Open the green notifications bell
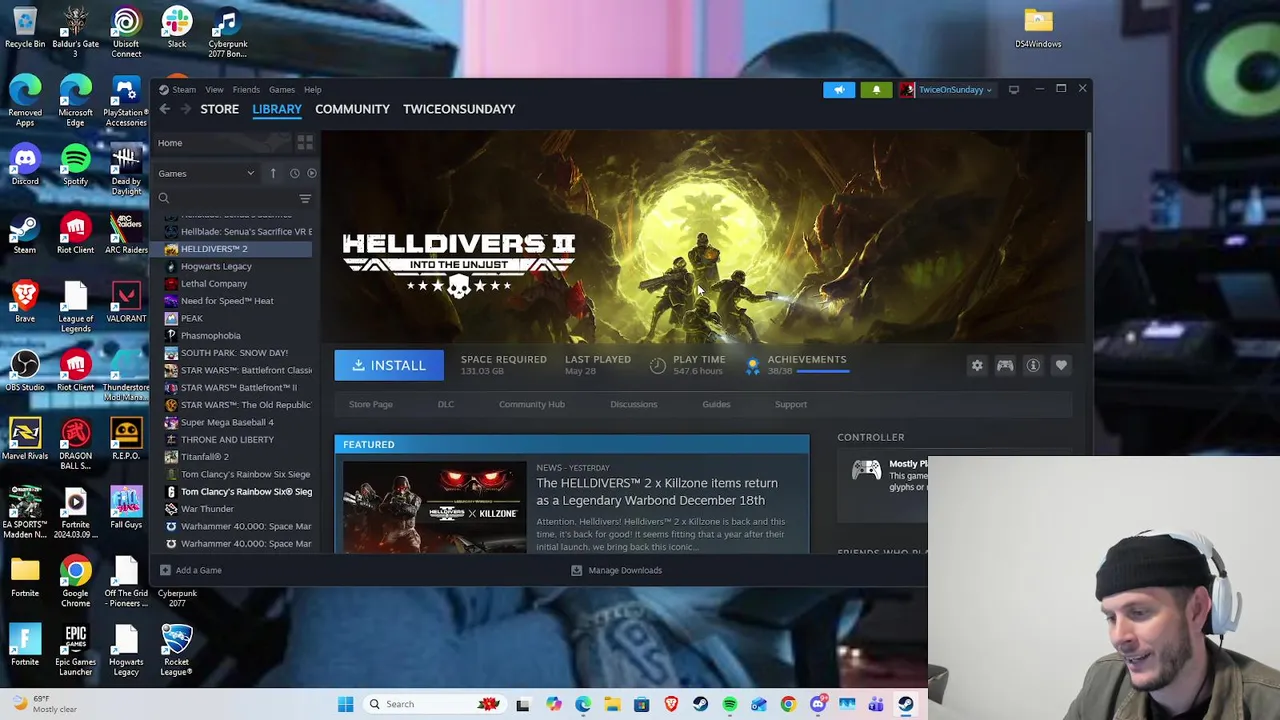Screen dimensions: 1280x720 point(876,90)
